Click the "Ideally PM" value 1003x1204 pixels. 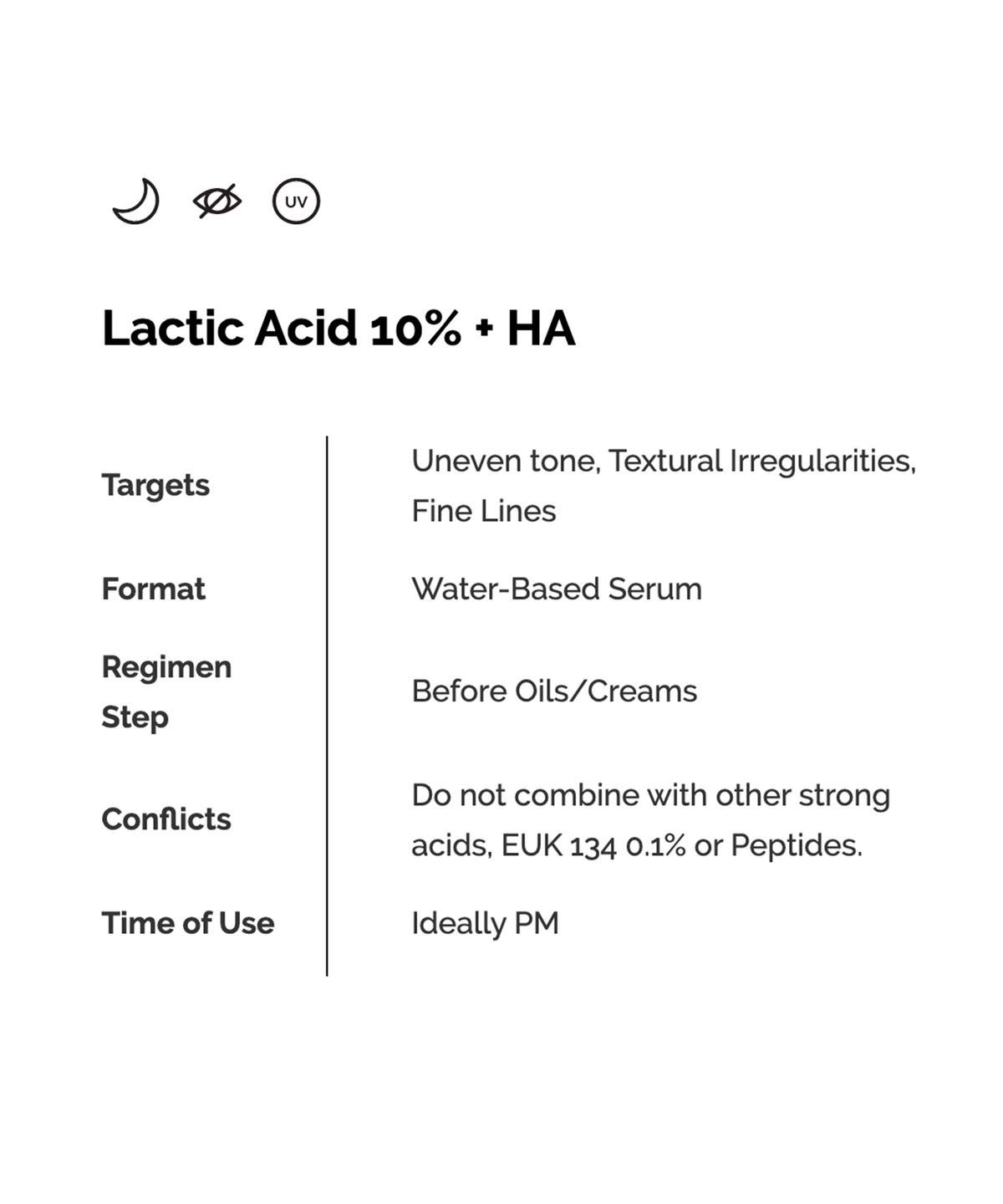[485, 923]
